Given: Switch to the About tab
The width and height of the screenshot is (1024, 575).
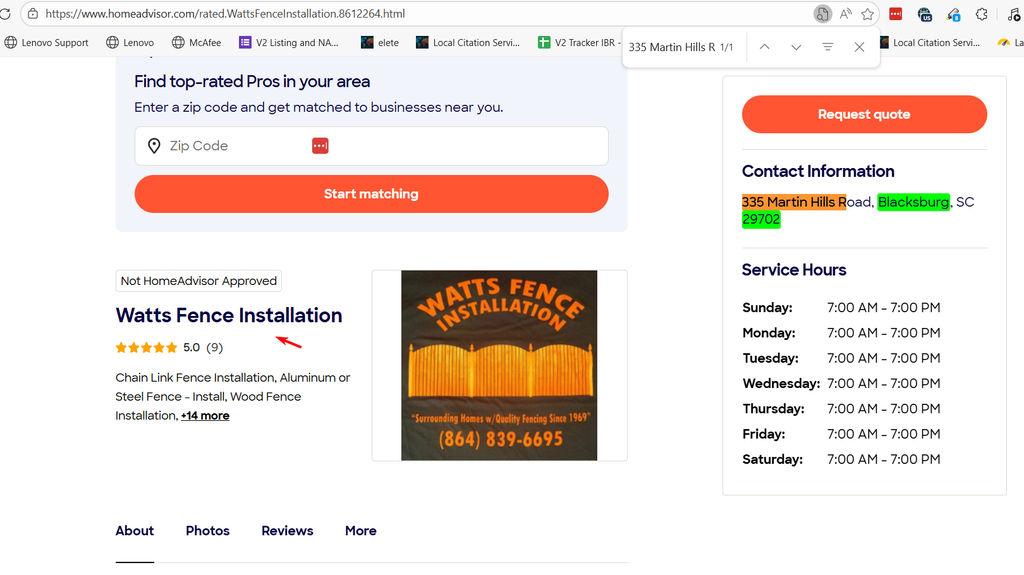Looking at the screenshot, I should tap(135, 531).
